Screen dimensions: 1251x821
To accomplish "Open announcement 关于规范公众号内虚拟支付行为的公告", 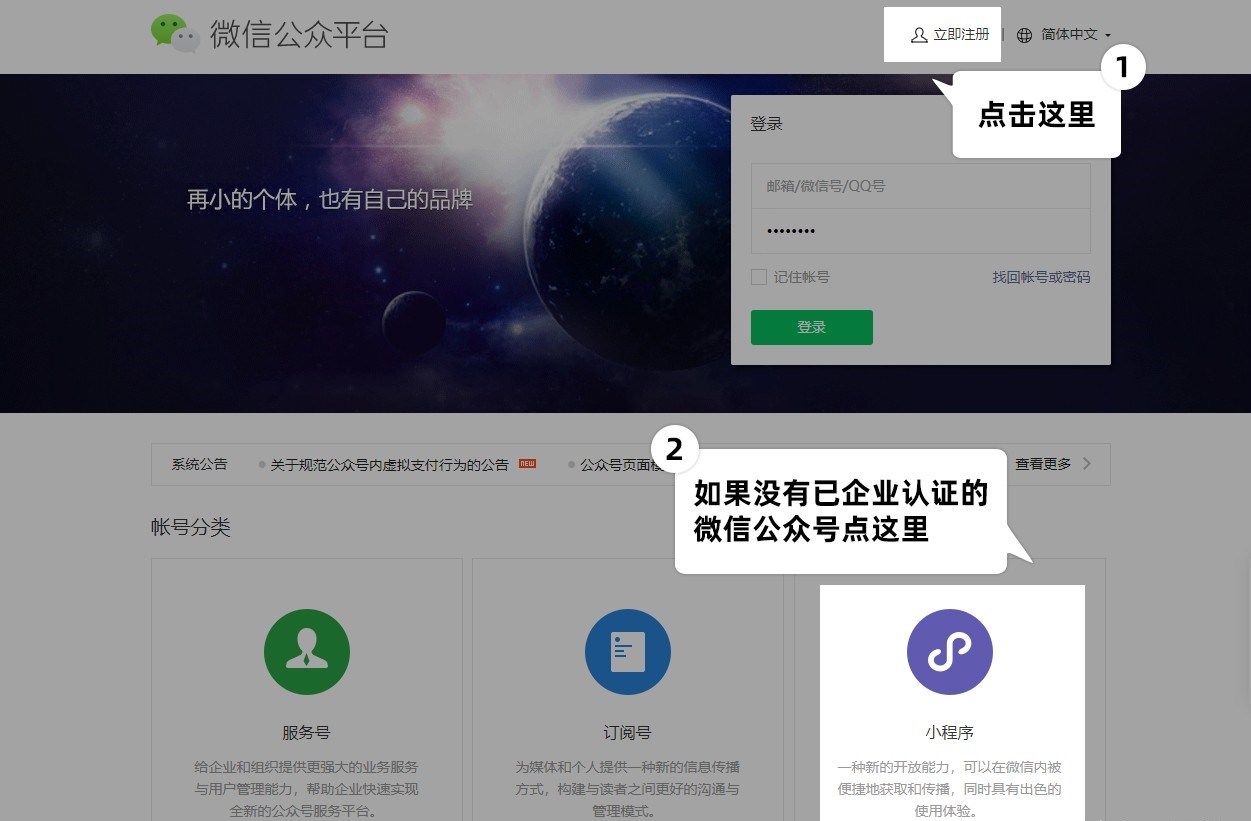I will pyautogui.click(x=390, y=464).
